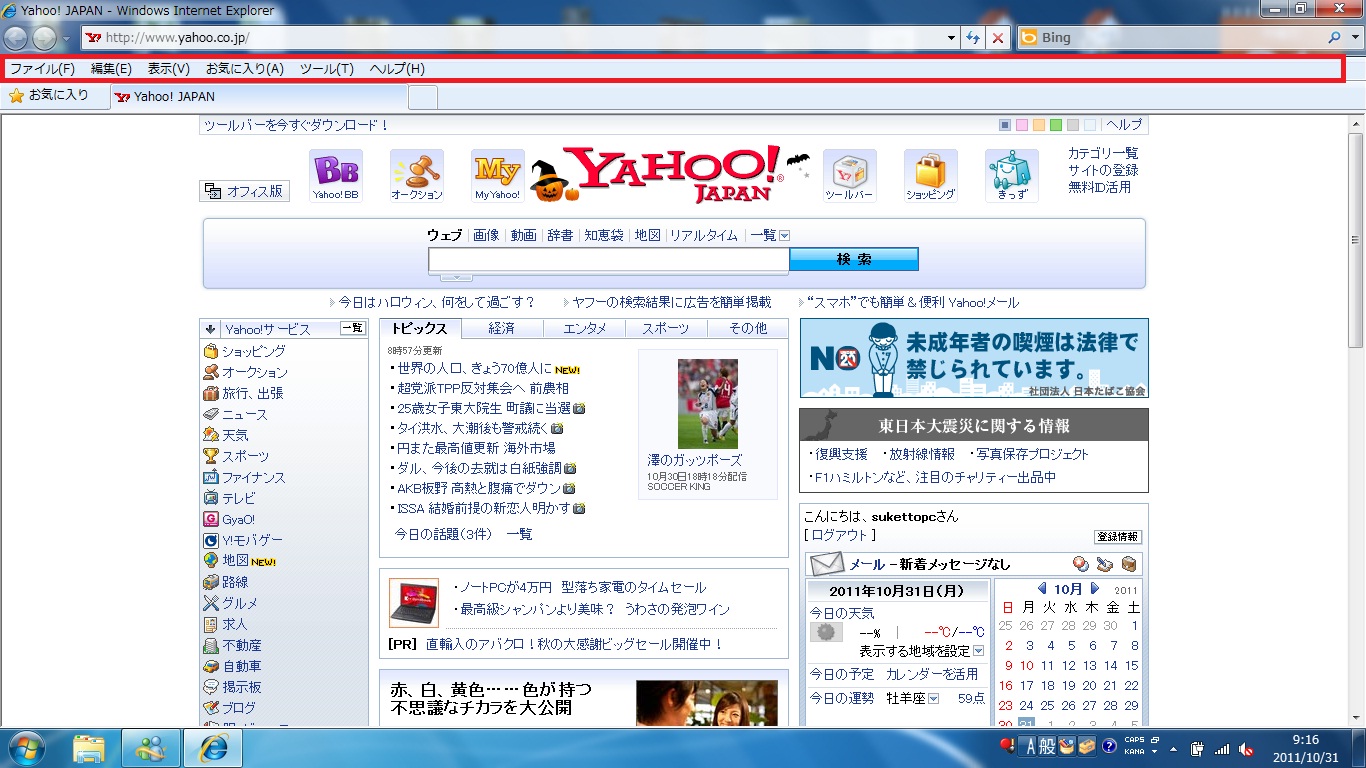Click the mail envelope icon
Screen dimensions: 1366x768
coord(827,564)
